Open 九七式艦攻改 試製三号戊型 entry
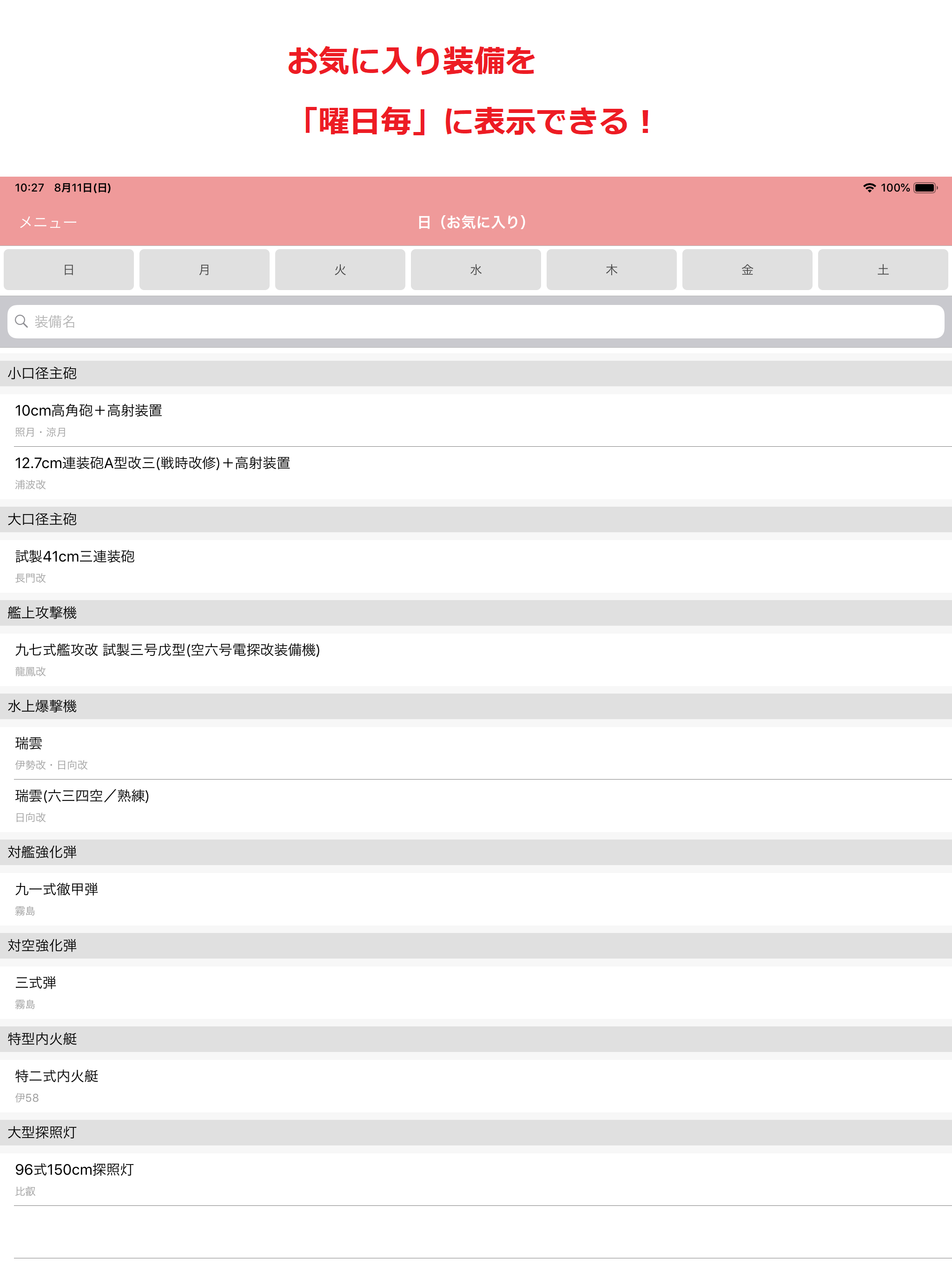 click(476, 660)
